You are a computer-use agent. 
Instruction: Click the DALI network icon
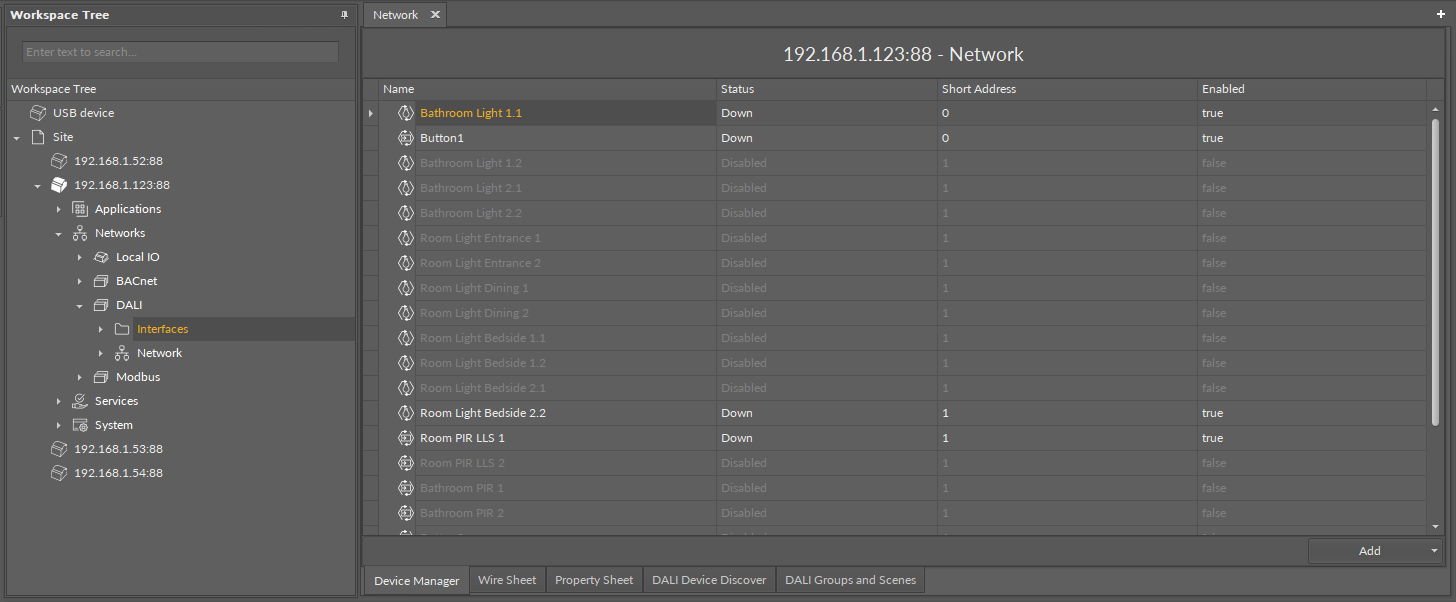pyautogui.click(x=101, y=305)
